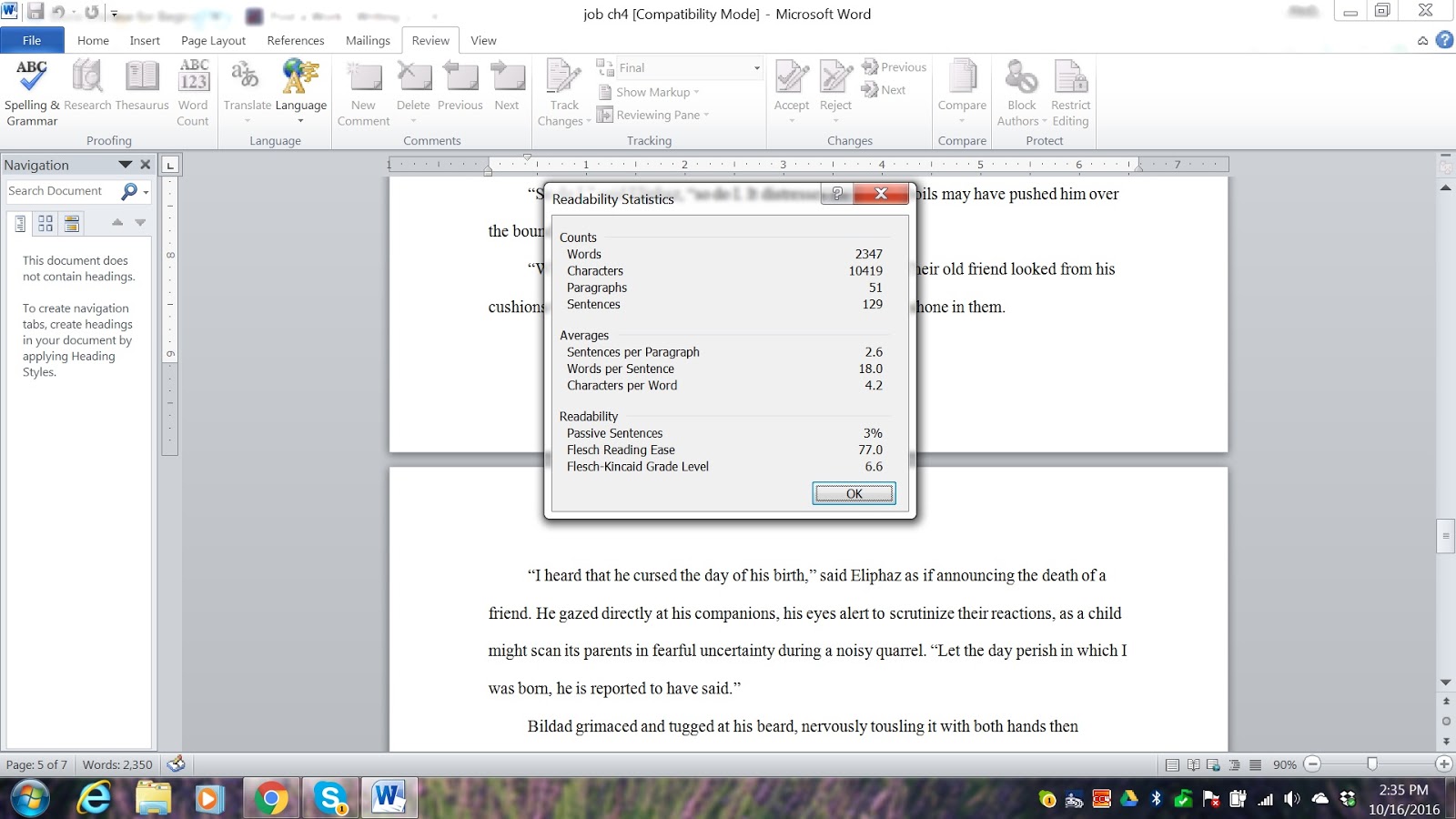Image resolution: width=1456 pixels, height=819 pixels.
Task: Click the Reject change icon
Action: click(x=835, y=76)
